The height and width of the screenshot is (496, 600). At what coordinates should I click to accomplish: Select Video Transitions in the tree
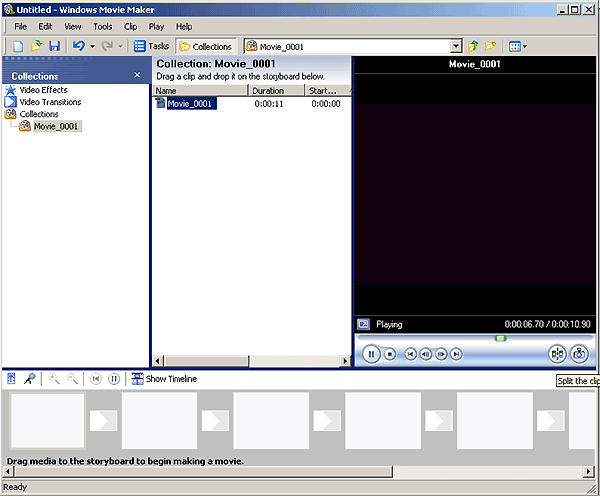(50, 102)
